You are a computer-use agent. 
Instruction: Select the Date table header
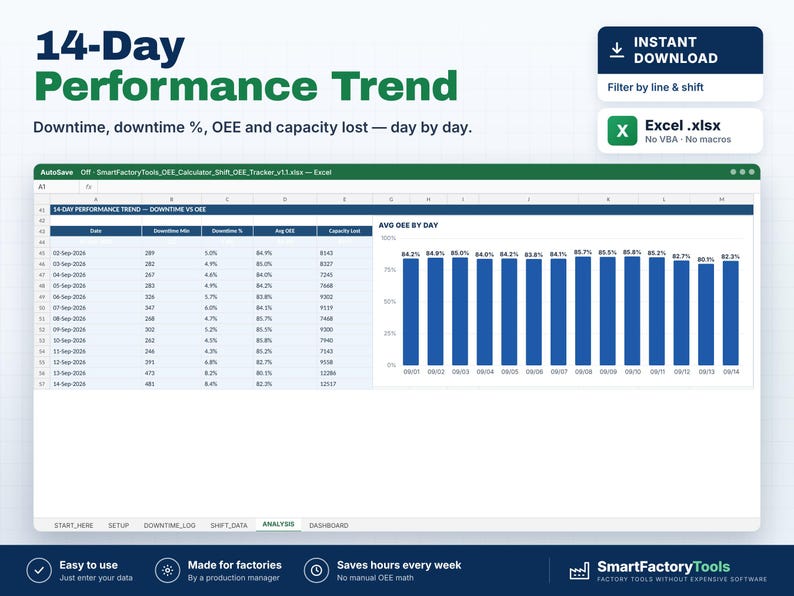click(x=96, y=231)
